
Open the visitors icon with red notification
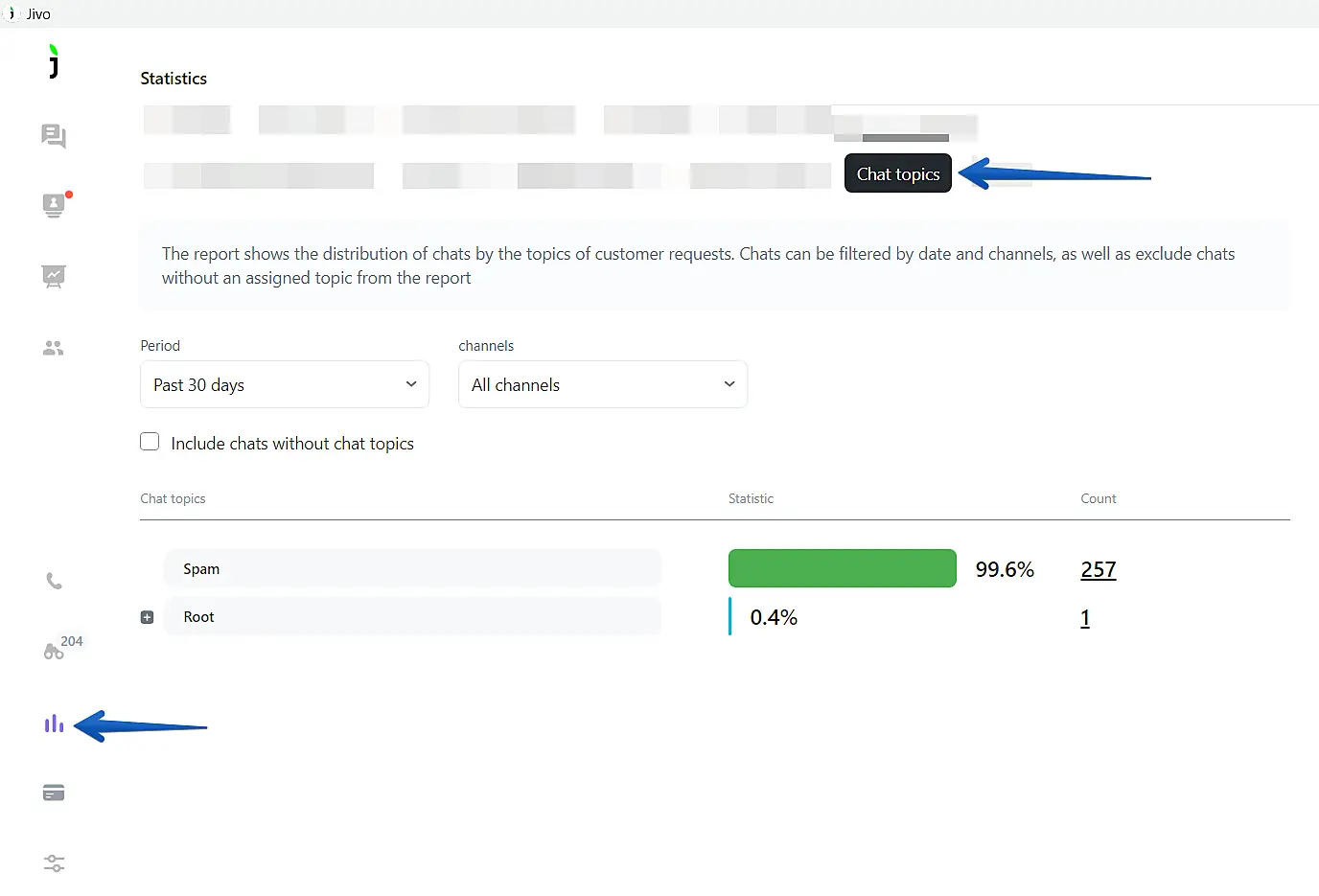click(x=54, y=205)
